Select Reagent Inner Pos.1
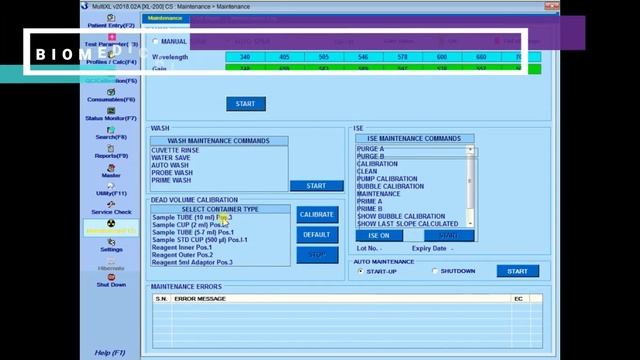640x360 pixels. 182,247
